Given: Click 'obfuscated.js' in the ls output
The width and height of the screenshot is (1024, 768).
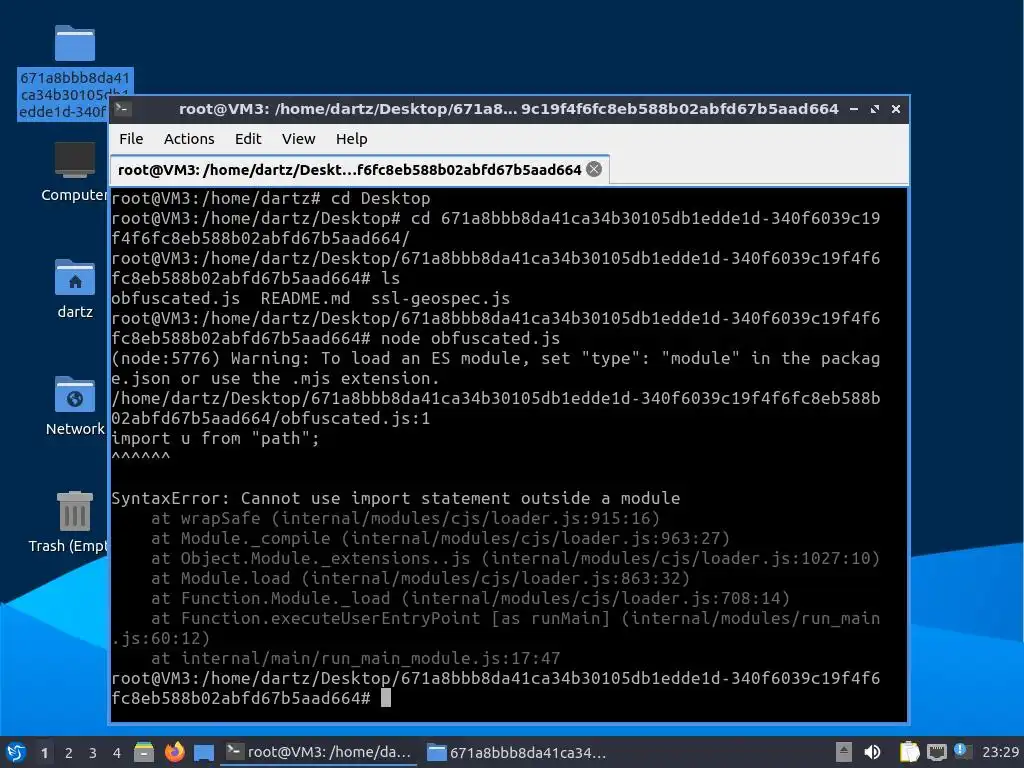Looking at the screenshot, I should click(175, 298).
